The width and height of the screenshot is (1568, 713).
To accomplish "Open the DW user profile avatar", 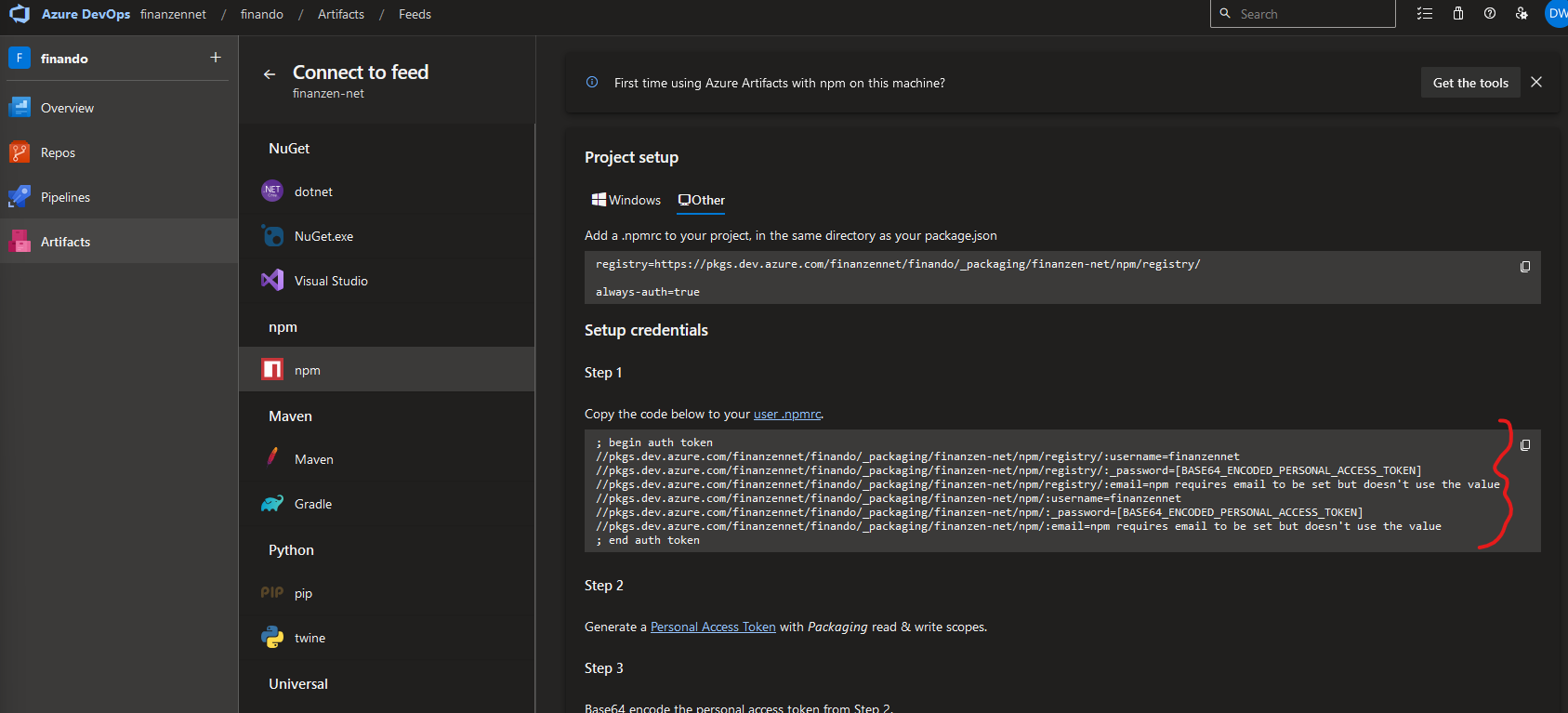I will coord(1557,14).
